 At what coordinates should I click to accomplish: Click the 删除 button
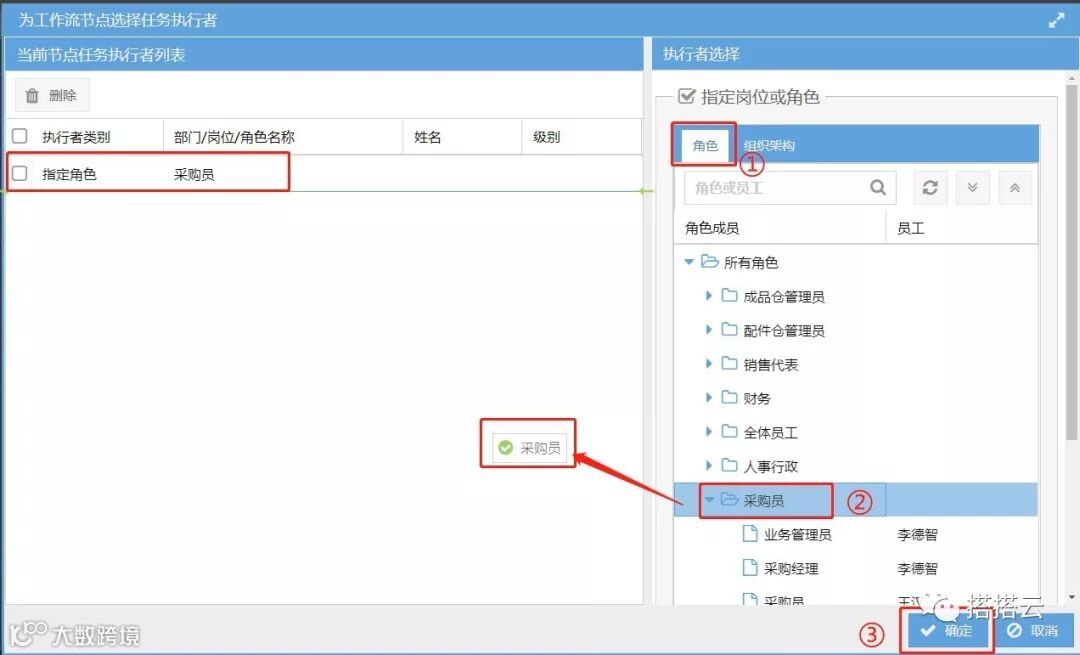point(52,95)
